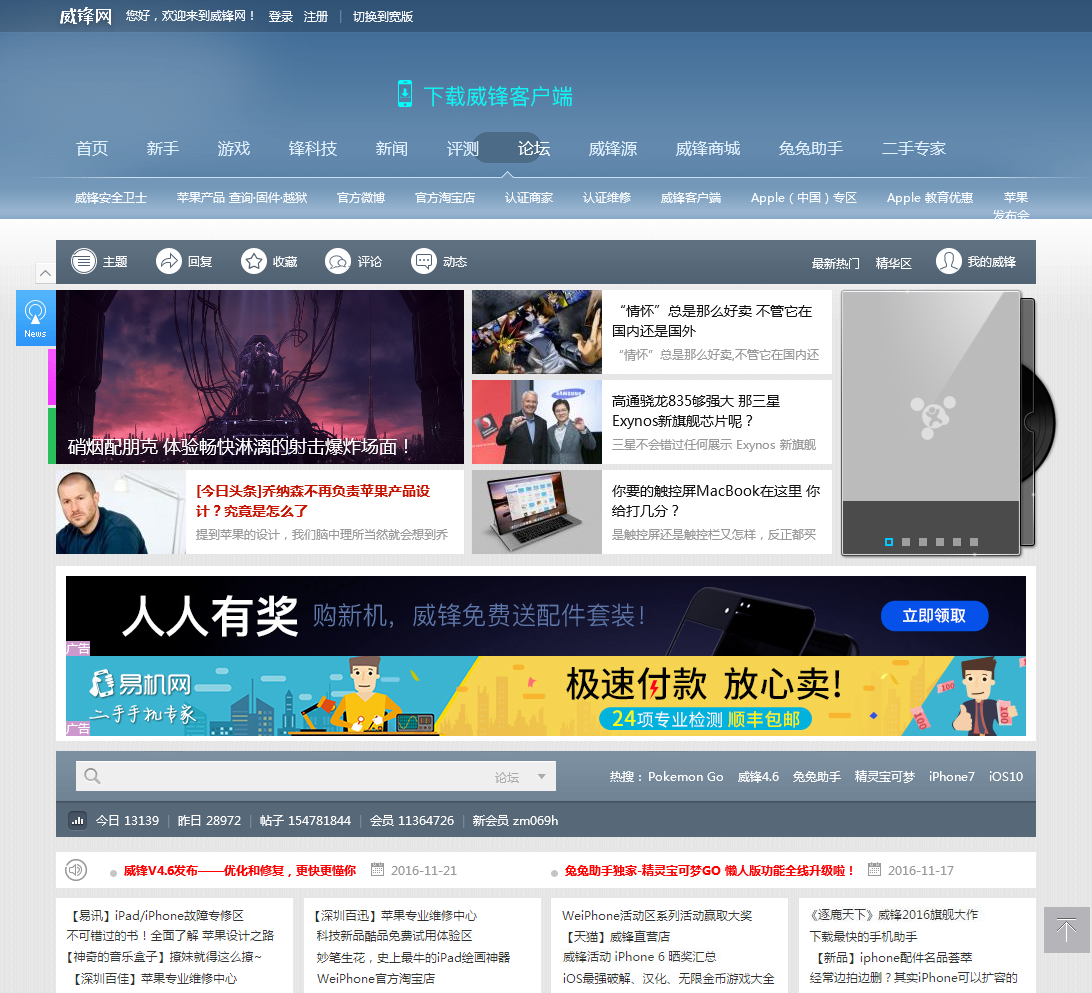Click the 登录 login link
Image resolution: width=1092 pixels, height=993 pixels.
click(x=281, y=17)
